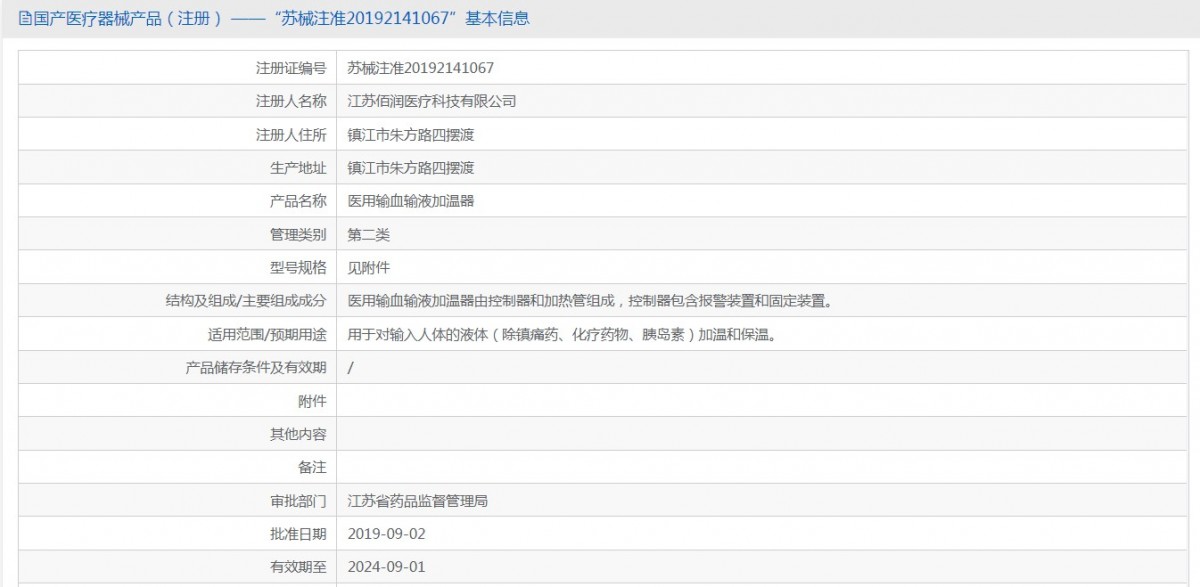The height and width of the screenshot is (587, 1200).
Task: Click the 批准日期 label cell
Action: pos(178,534)
